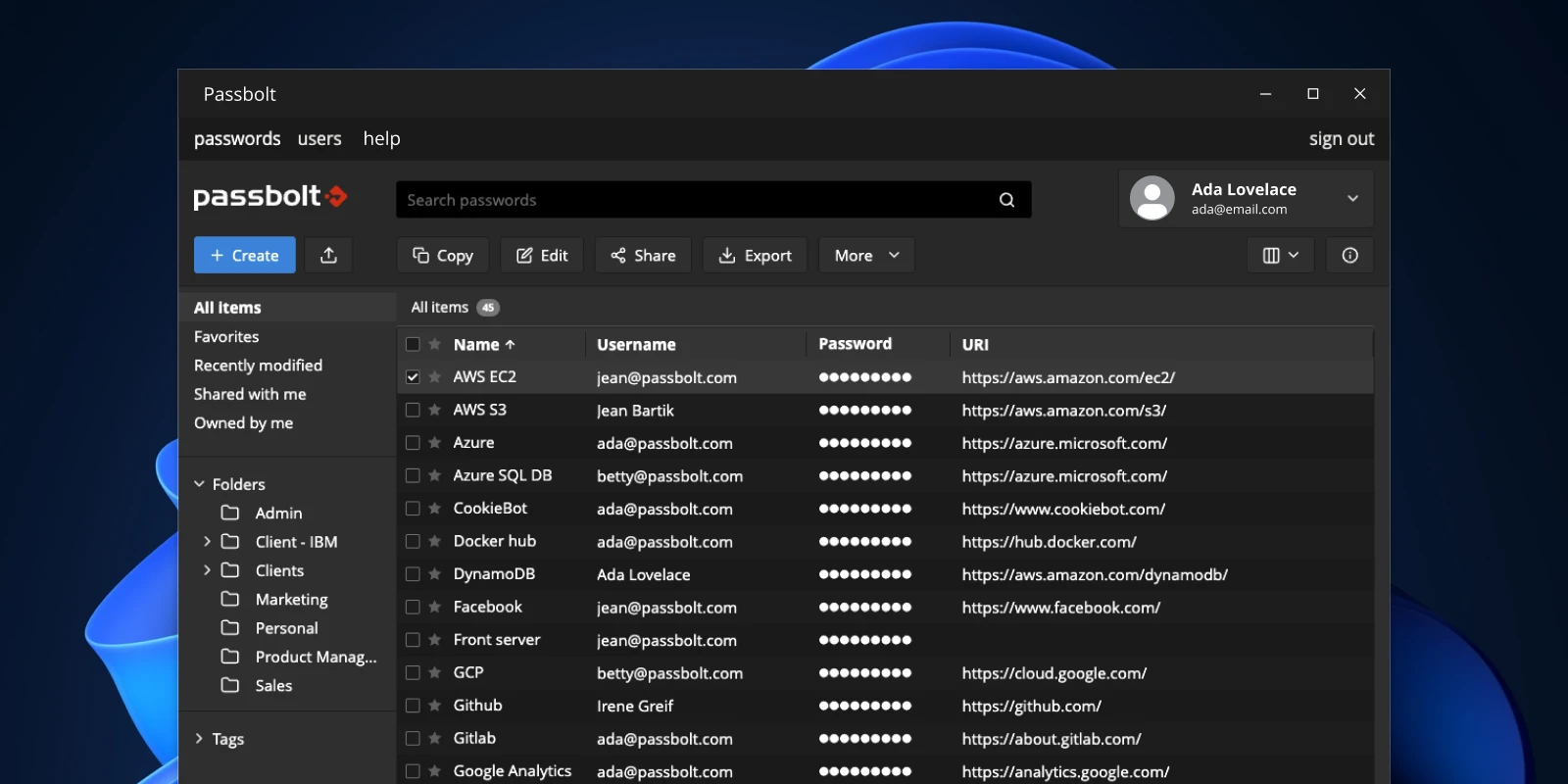The width and height of the screenshot is (1568, 784).
Task: Star the Facebook entry as favorite
Action: click(435, 607)
